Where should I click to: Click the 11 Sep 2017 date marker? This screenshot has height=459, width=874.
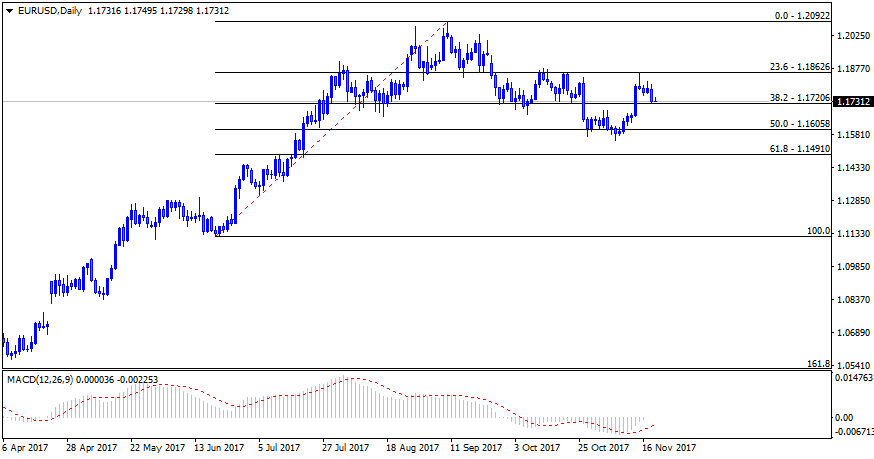[476, 448]
